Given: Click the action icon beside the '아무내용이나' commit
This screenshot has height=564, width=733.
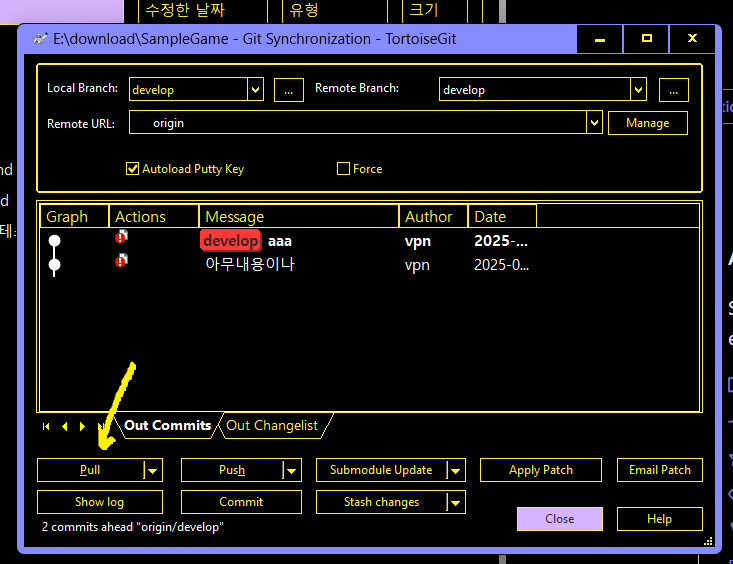Looking at the screenshot, I should [x=121, y=260].
